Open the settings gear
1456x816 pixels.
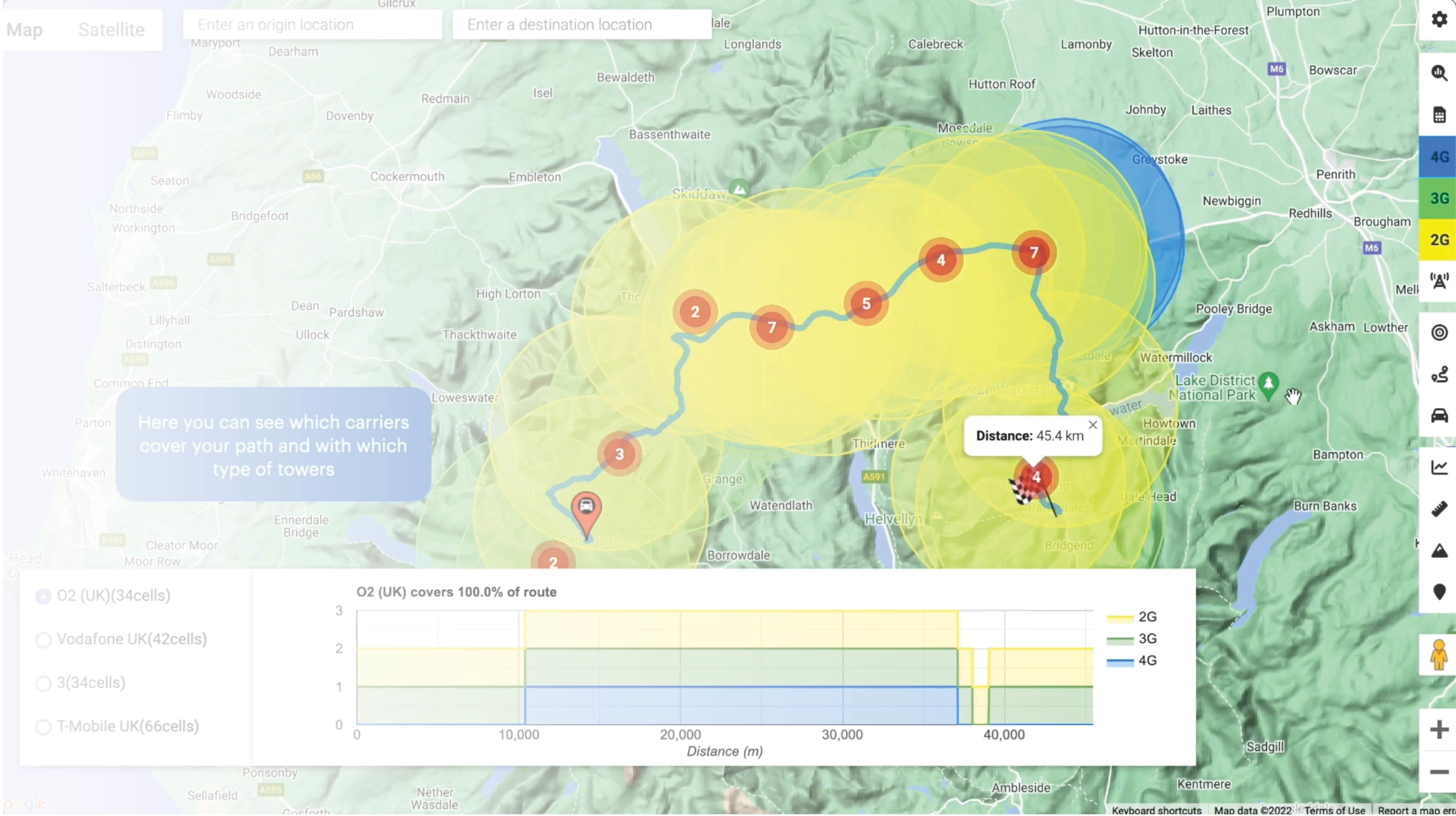click(x=1439, y=19)
